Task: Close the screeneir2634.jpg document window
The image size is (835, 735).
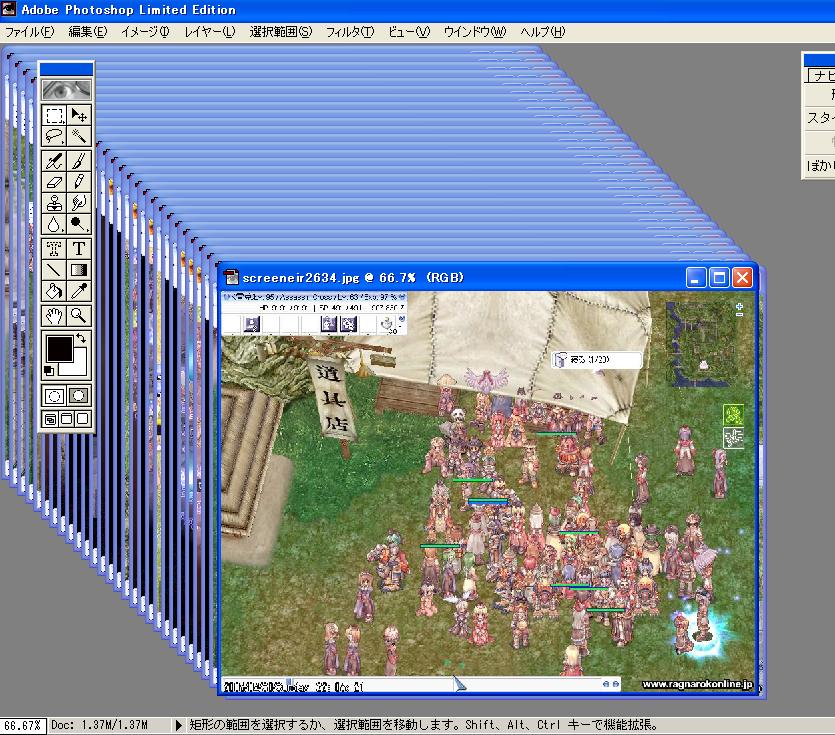Action: coord(742,277)
